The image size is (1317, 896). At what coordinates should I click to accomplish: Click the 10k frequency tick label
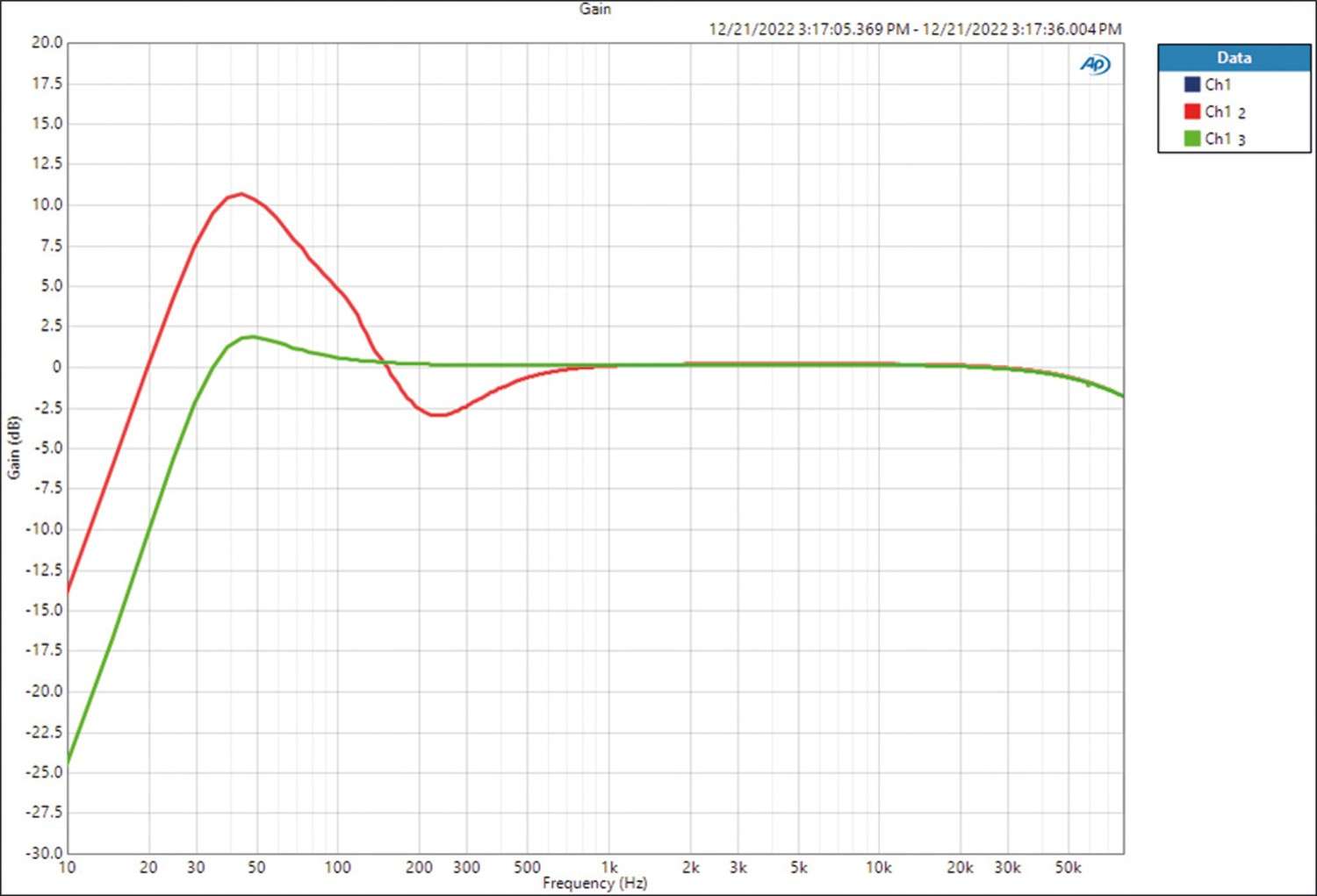(x=879, y=867)
